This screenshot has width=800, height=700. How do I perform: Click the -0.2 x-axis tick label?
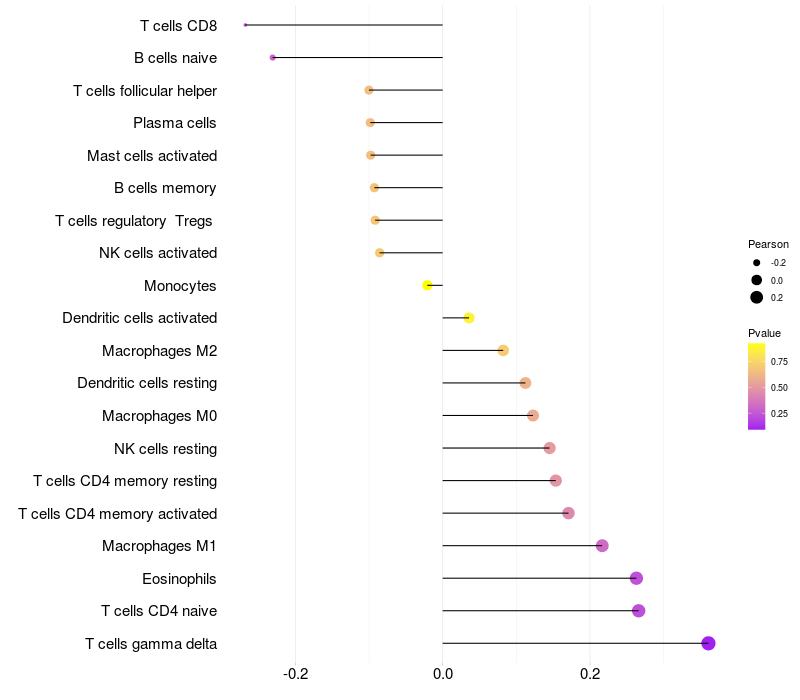pyautogui.click(x=295, y=674)
